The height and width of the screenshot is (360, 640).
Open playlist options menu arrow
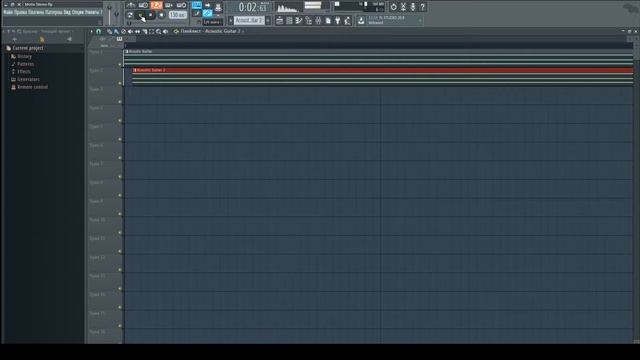click(91, 31)
